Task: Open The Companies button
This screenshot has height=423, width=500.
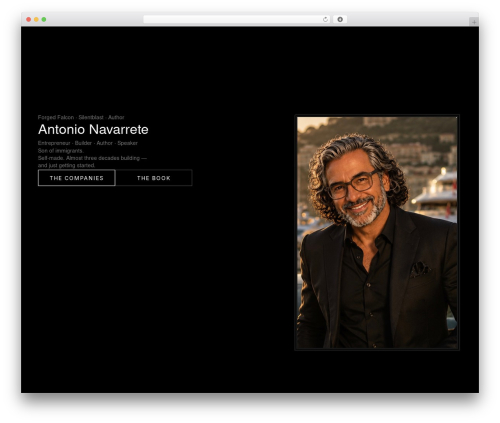Action: tap(77, 178)
